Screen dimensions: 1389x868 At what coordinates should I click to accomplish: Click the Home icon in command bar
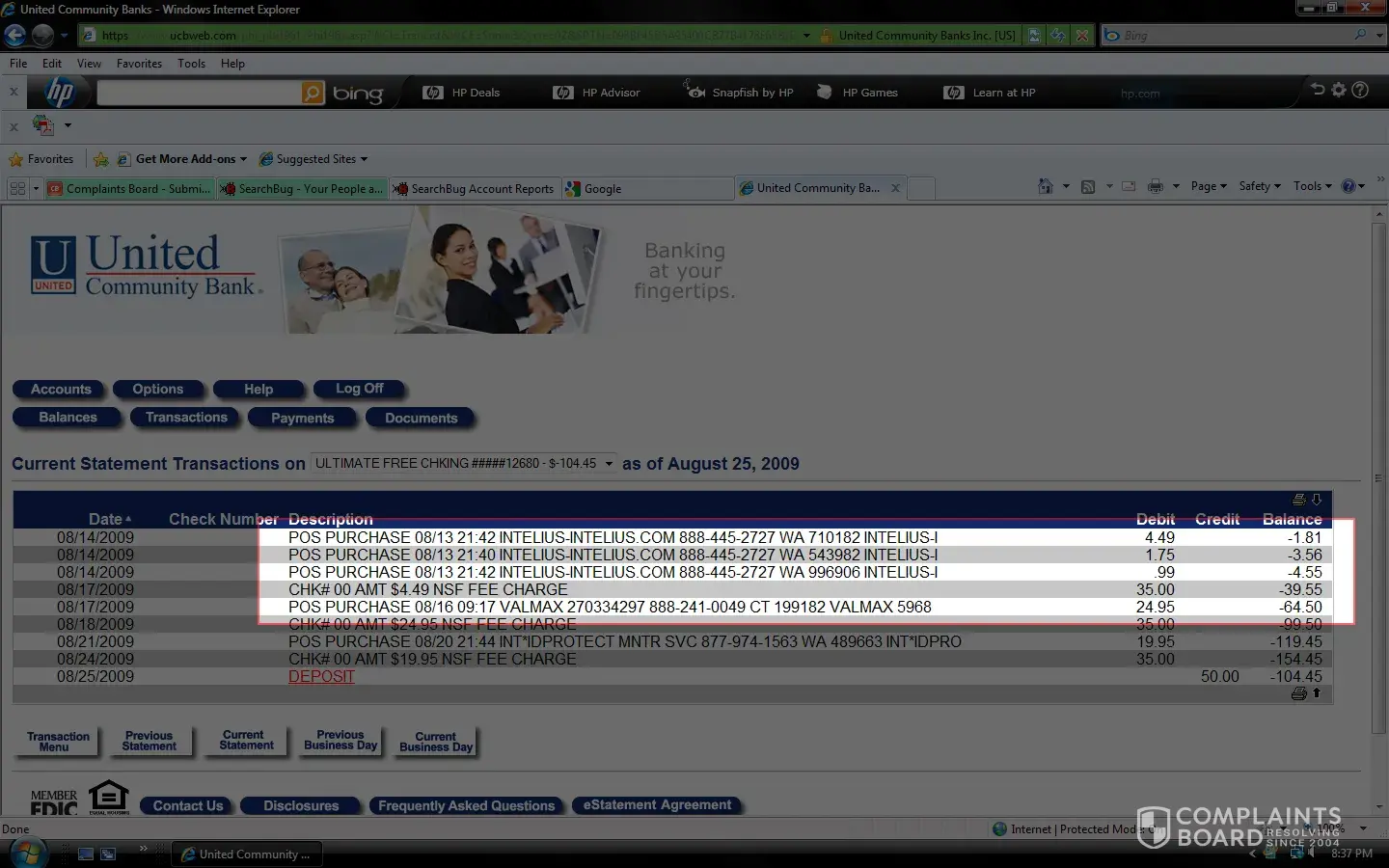point(1045,186)
